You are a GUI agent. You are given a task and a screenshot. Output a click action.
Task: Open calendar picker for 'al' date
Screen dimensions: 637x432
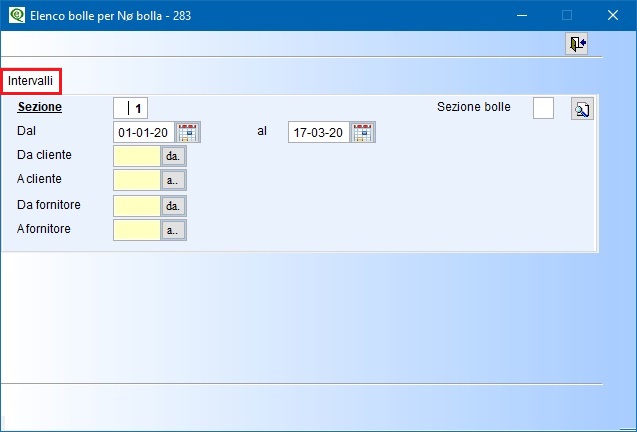[362, 132]
